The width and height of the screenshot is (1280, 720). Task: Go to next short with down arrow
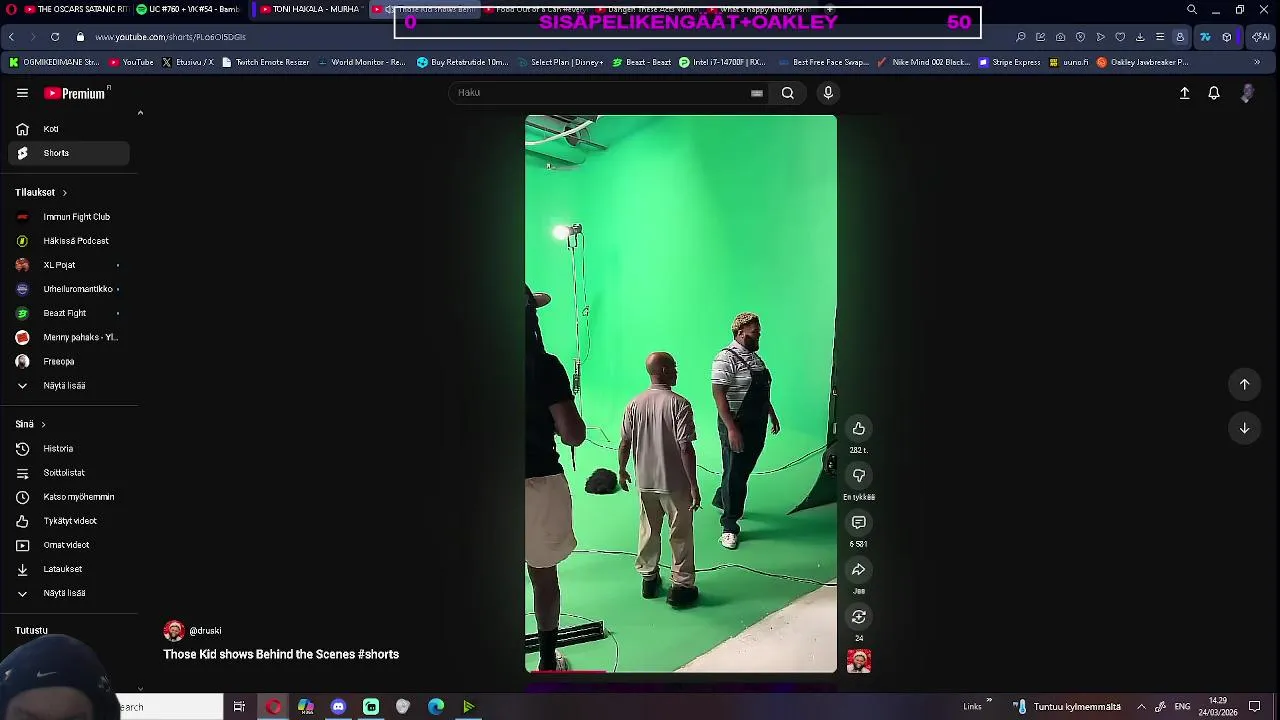1244,428
